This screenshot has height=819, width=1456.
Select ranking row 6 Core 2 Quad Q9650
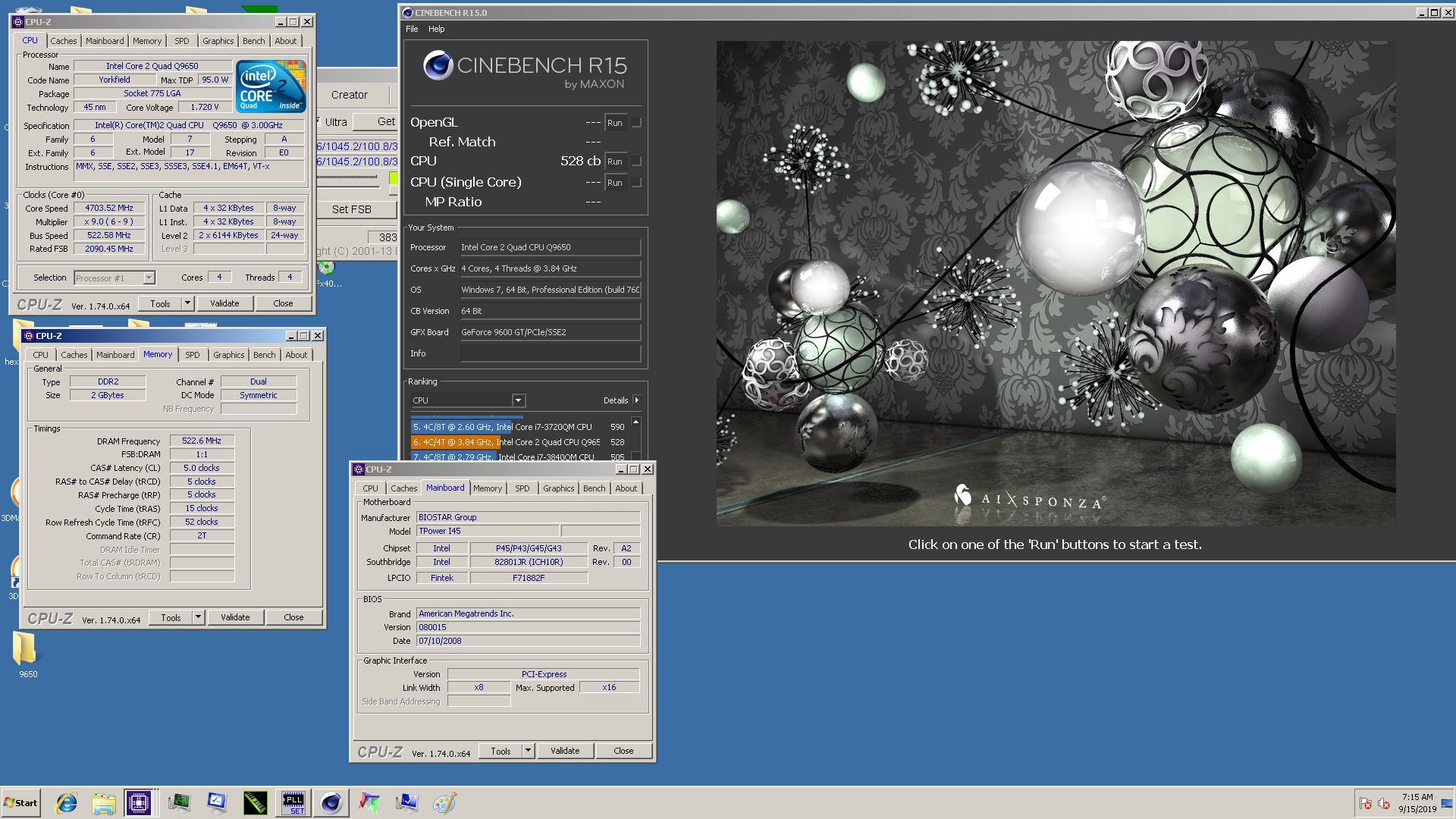pos(519,442)
